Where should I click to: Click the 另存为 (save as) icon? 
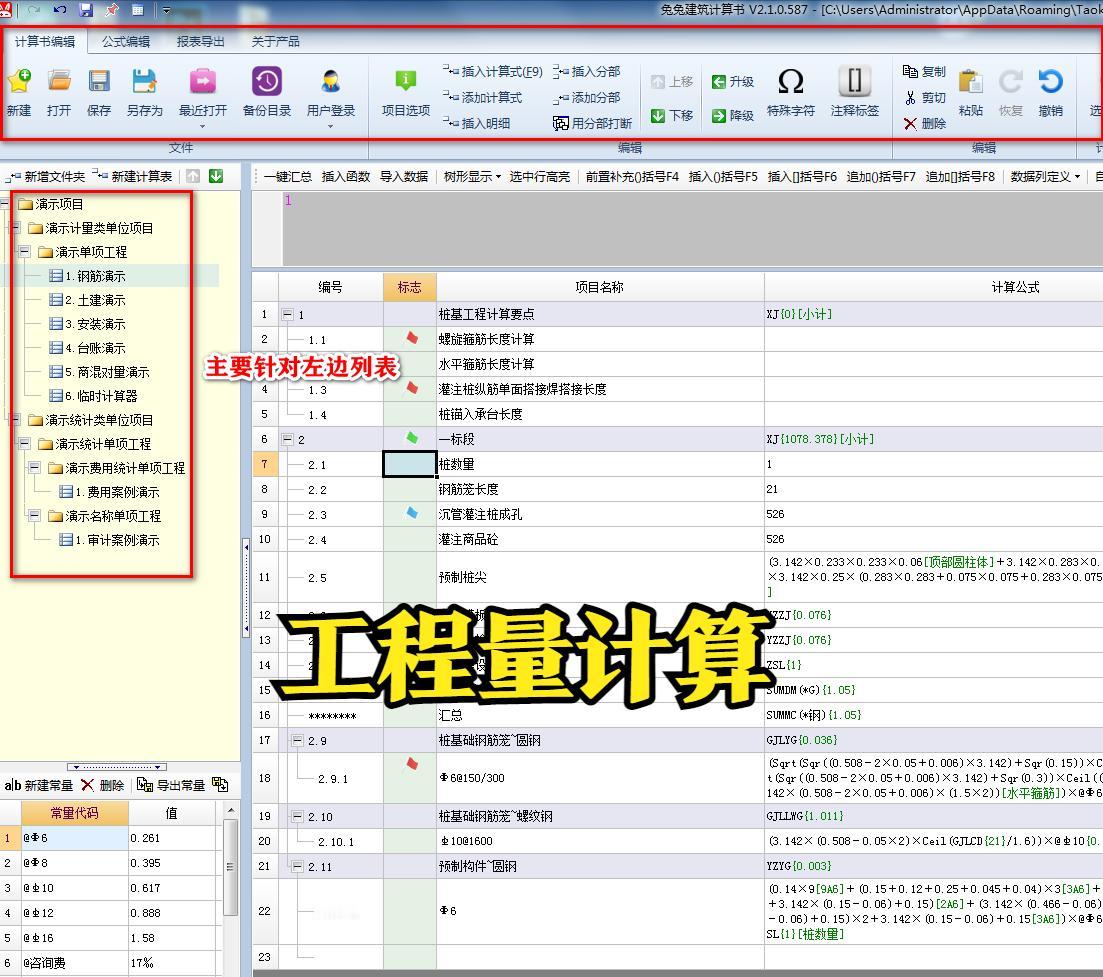(144, 83)
